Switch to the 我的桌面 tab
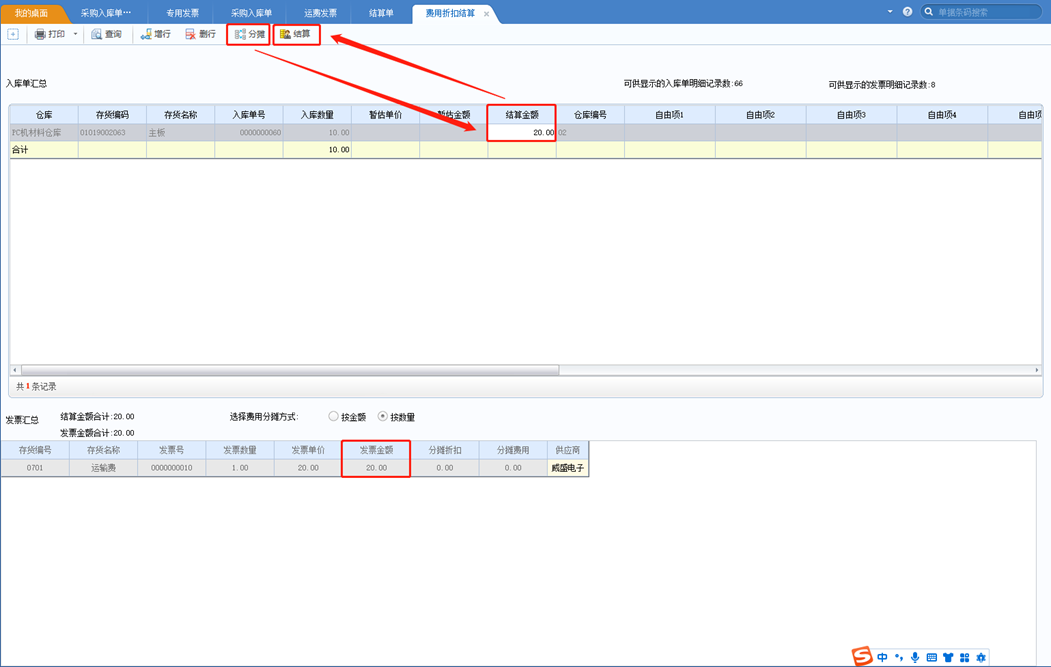Image resolution: width=1051 pixels, height=667 pixels. click(x=31, y=13)
